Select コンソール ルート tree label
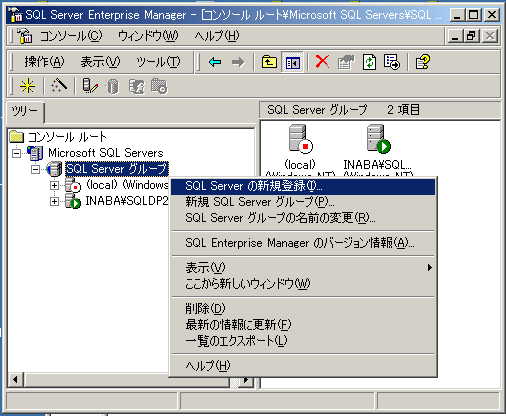This screenshot has height=416, width=506. pyautogui.click(x=67, y=137)
